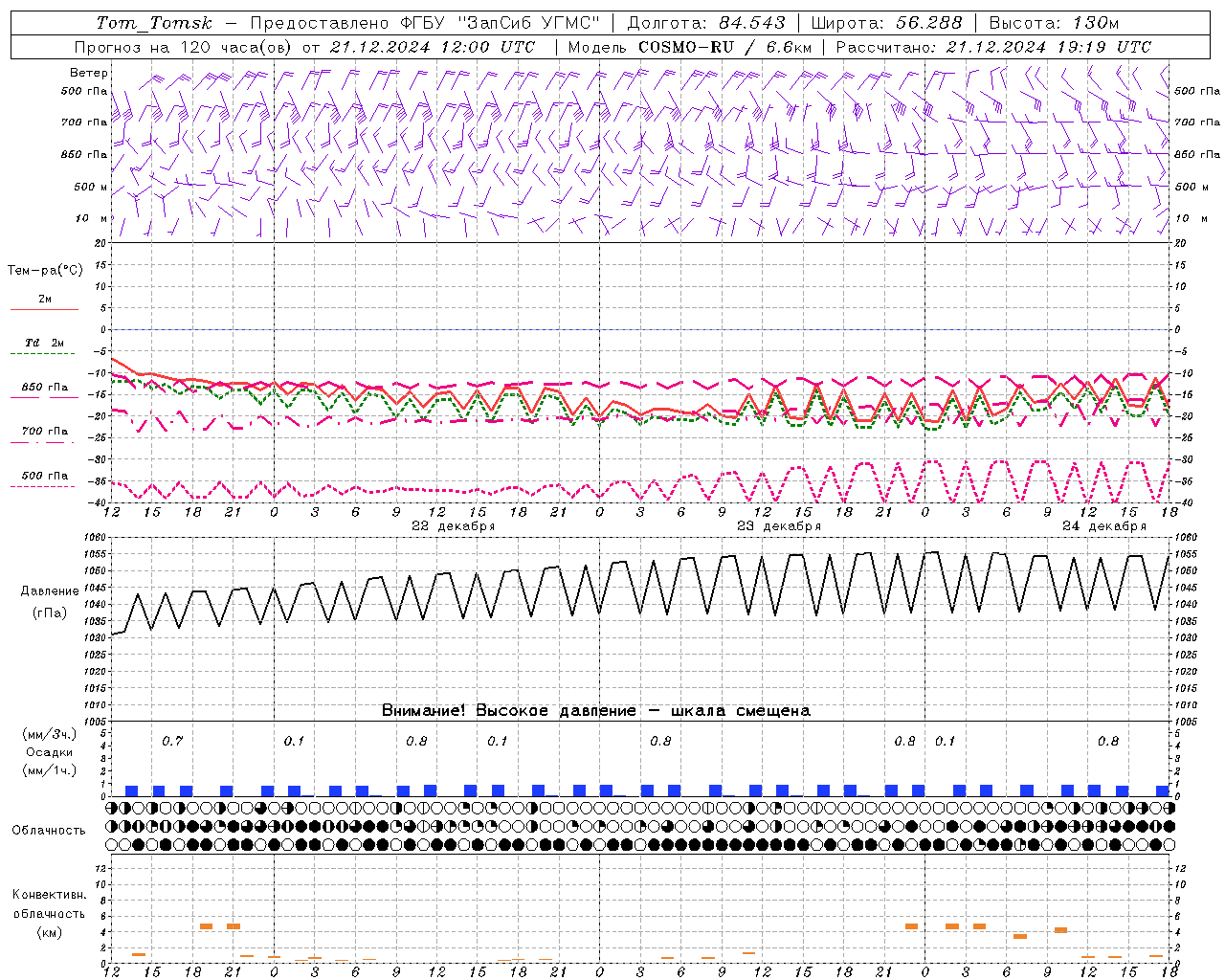Click the dotted pink line sample under '500 гПа' legend
The width and height of the screenshot is (1225, 980).
pos(44,486)
